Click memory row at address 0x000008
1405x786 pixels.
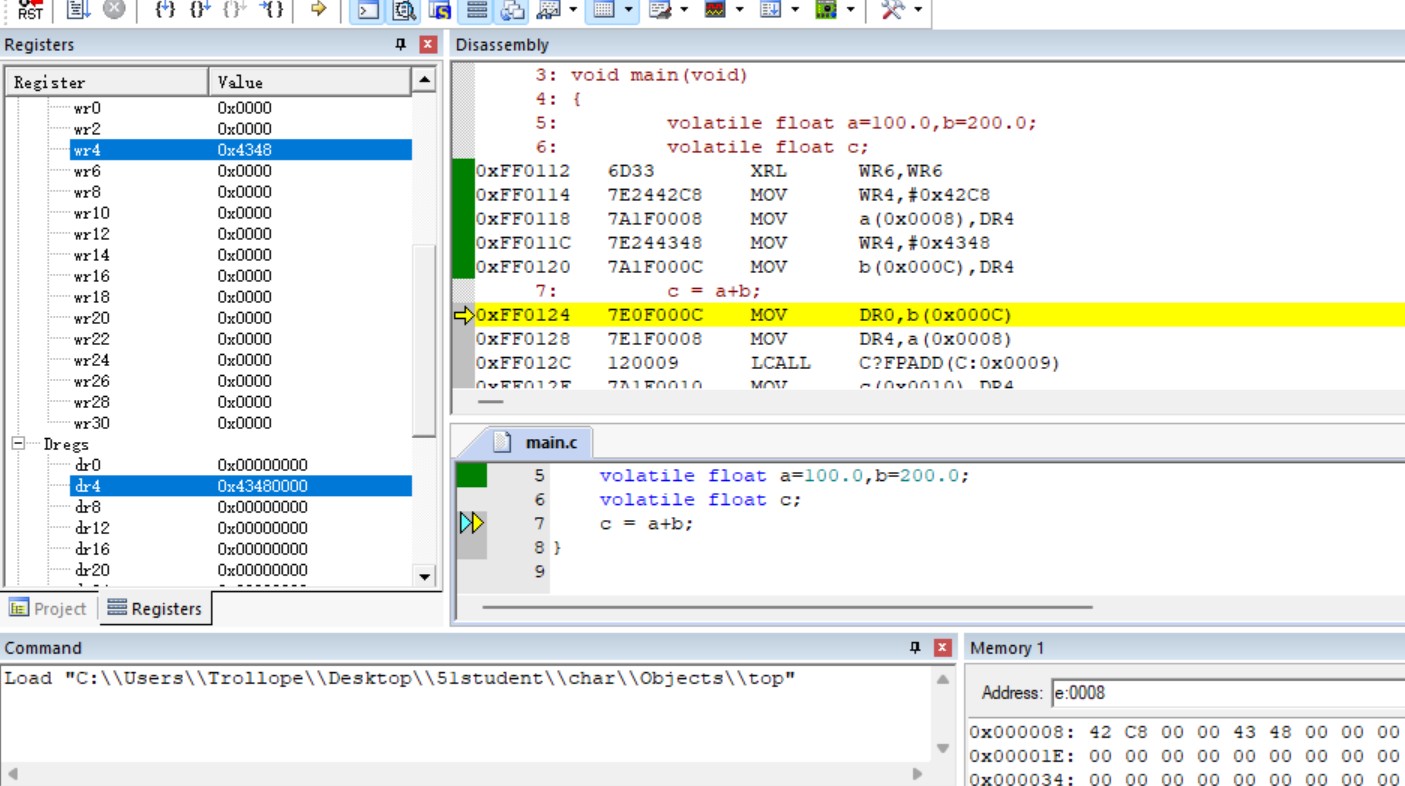coord(1186,732)
